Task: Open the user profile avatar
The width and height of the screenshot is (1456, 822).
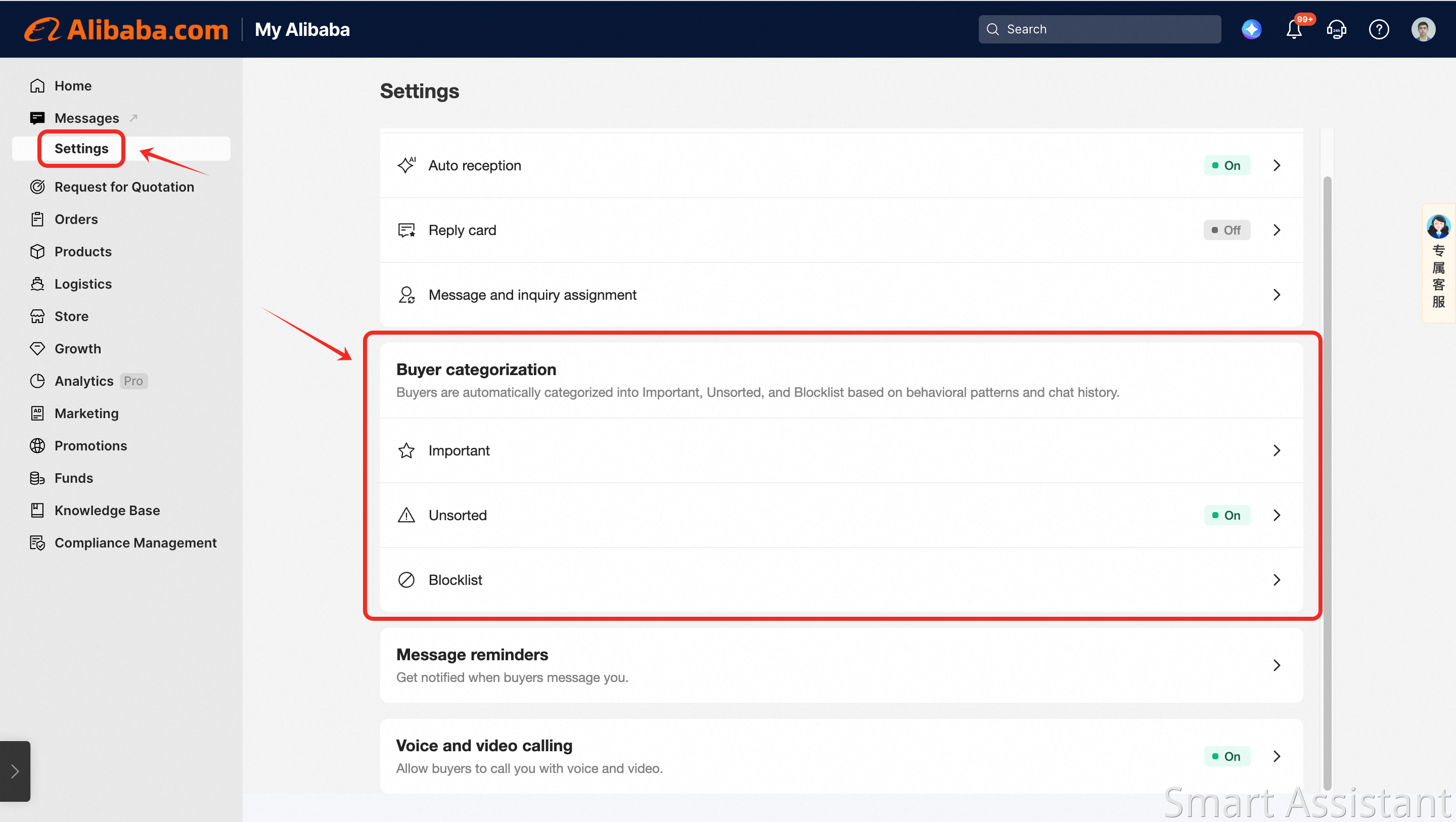Action: pos(1423,29)
